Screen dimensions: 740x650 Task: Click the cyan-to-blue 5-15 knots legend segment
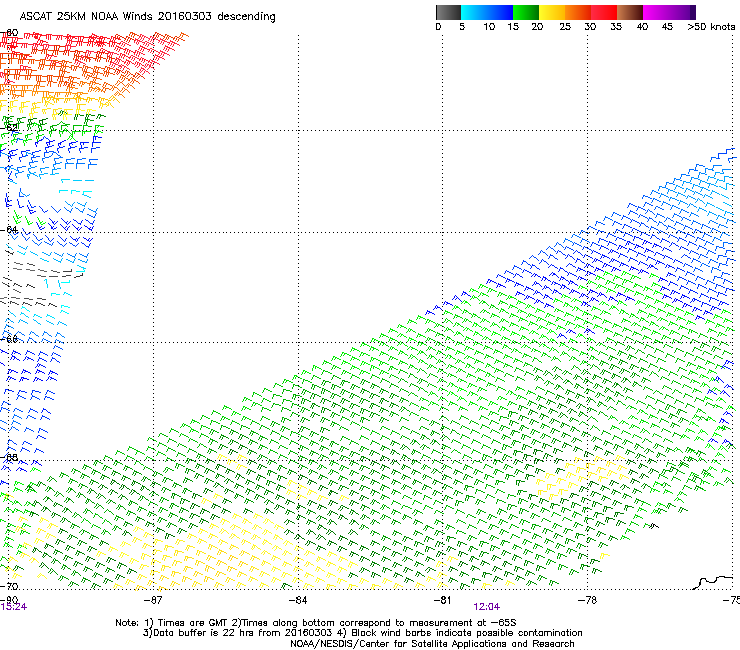(x=487, y=12)
